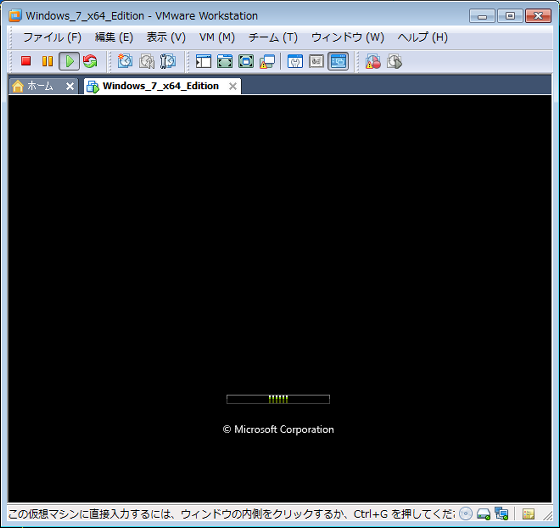This screenshot has width=560, height=528.
Task: Click the CD/DVD drive status icon
Action: (x=465, y=514)
